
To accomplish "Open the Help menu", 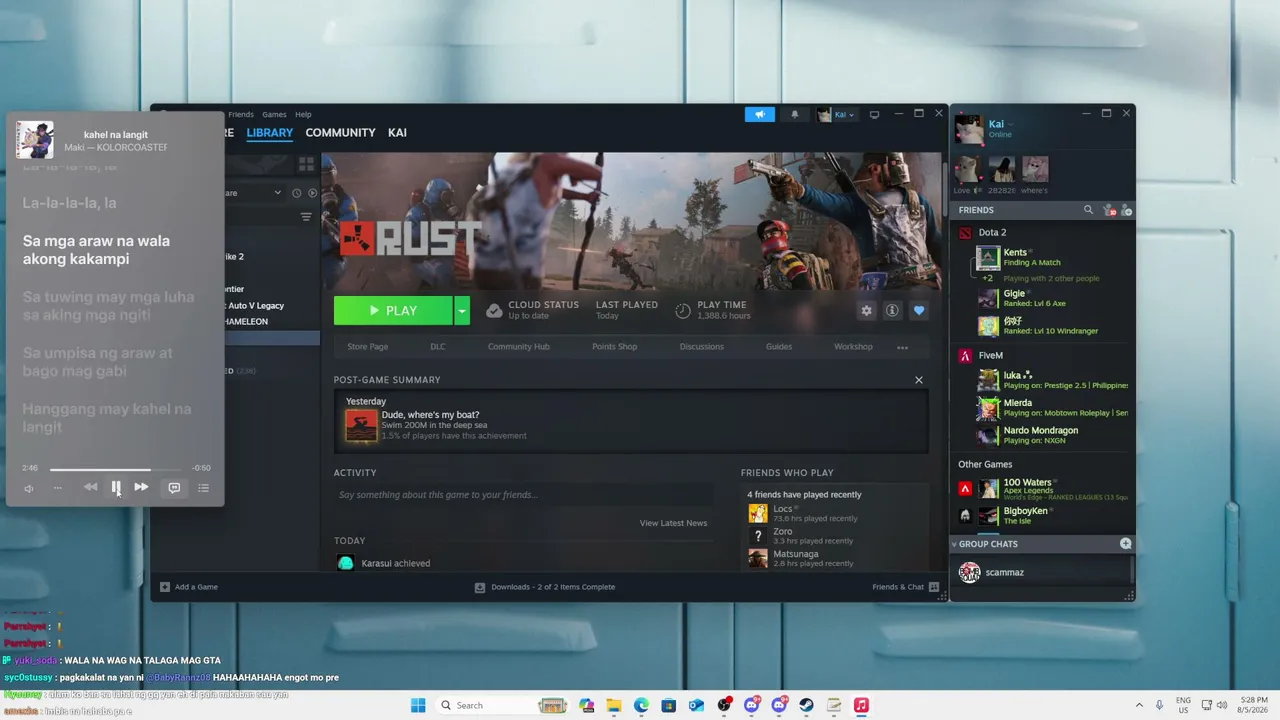I will (303, 114).
